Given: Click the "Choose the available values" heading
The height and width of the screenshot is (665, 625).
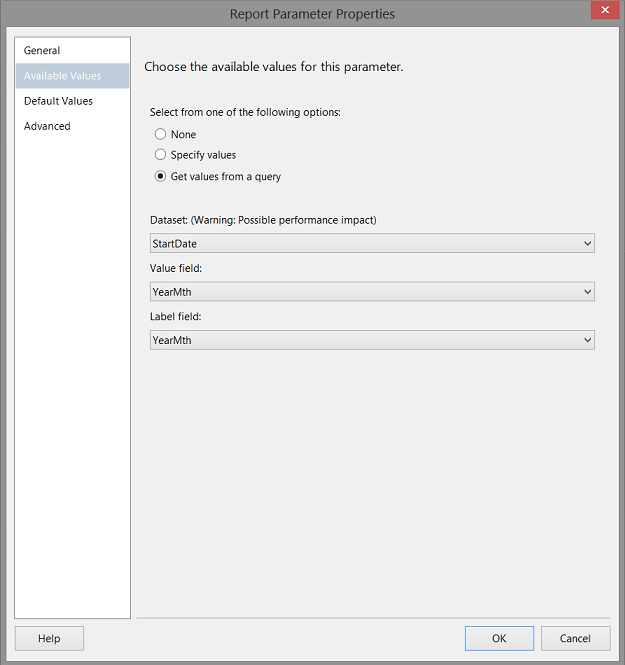Looking at the screenshot, I should [x=273, y=67].
